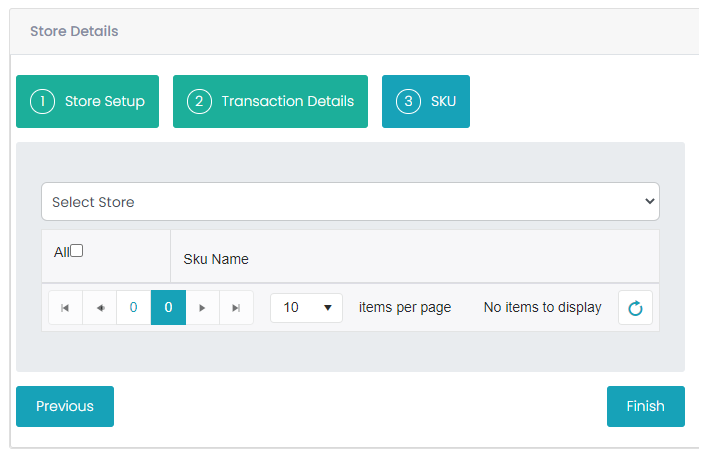Image resolution: width=701 pixels, height=451 pixels.
Task: Sort by the Sku Name column header
Action: coord(216,259)
